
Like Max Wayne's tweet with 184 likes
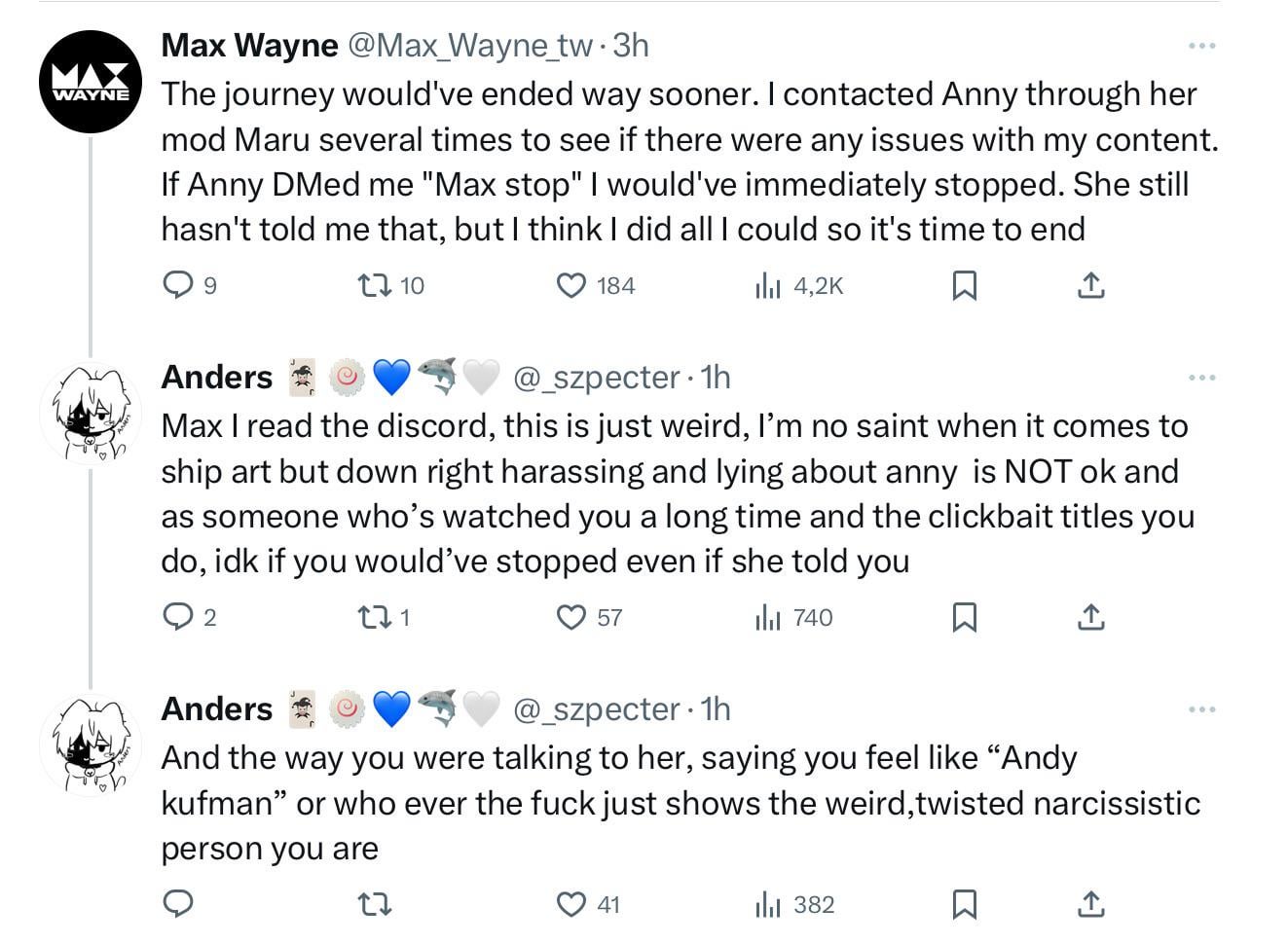pos(595,285)
